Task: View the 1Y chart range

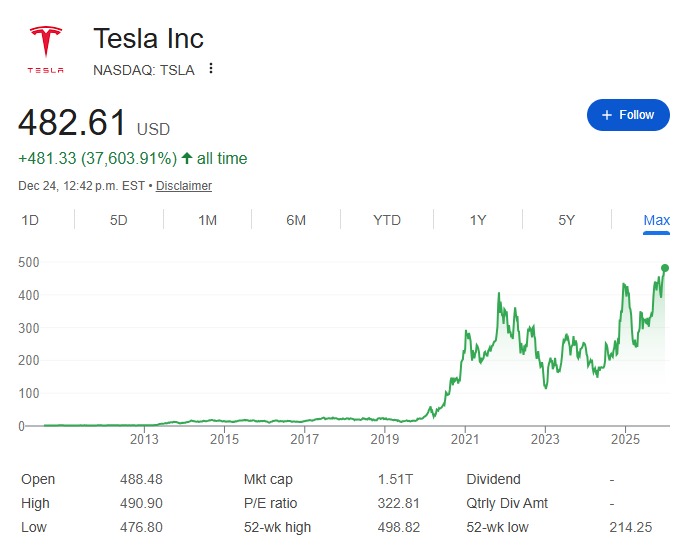Action: [478, 220]
